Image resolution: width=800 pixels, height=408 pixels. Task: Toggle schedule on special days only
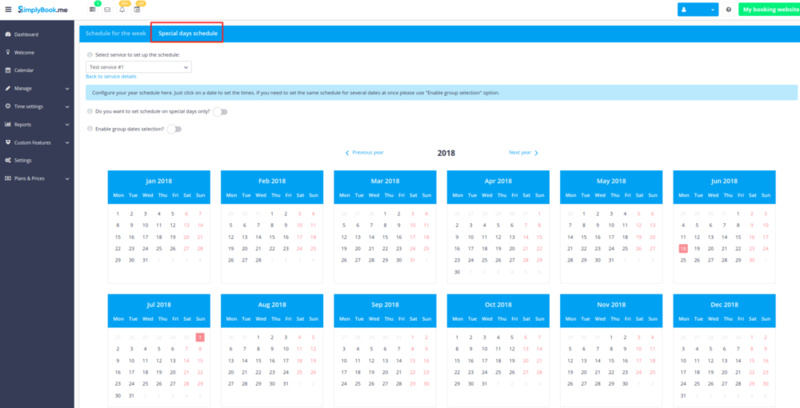coord(219,112)
